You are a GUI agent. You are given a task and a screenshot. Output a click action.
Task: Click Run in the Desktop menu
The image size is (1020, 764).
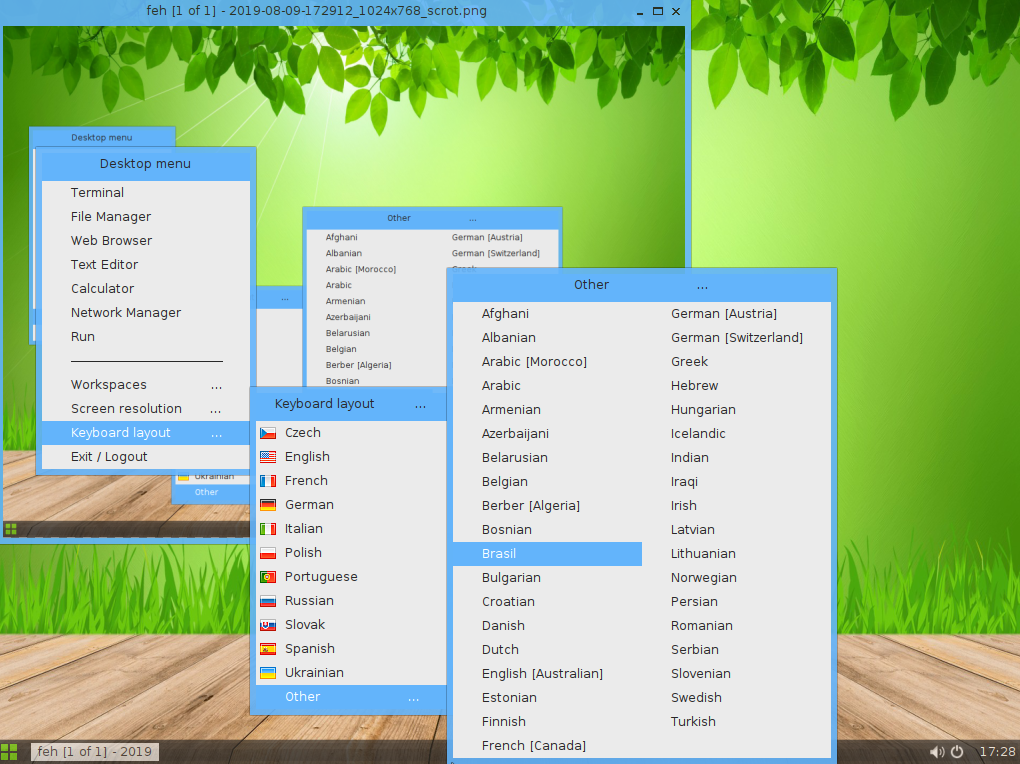pos(82,336)
